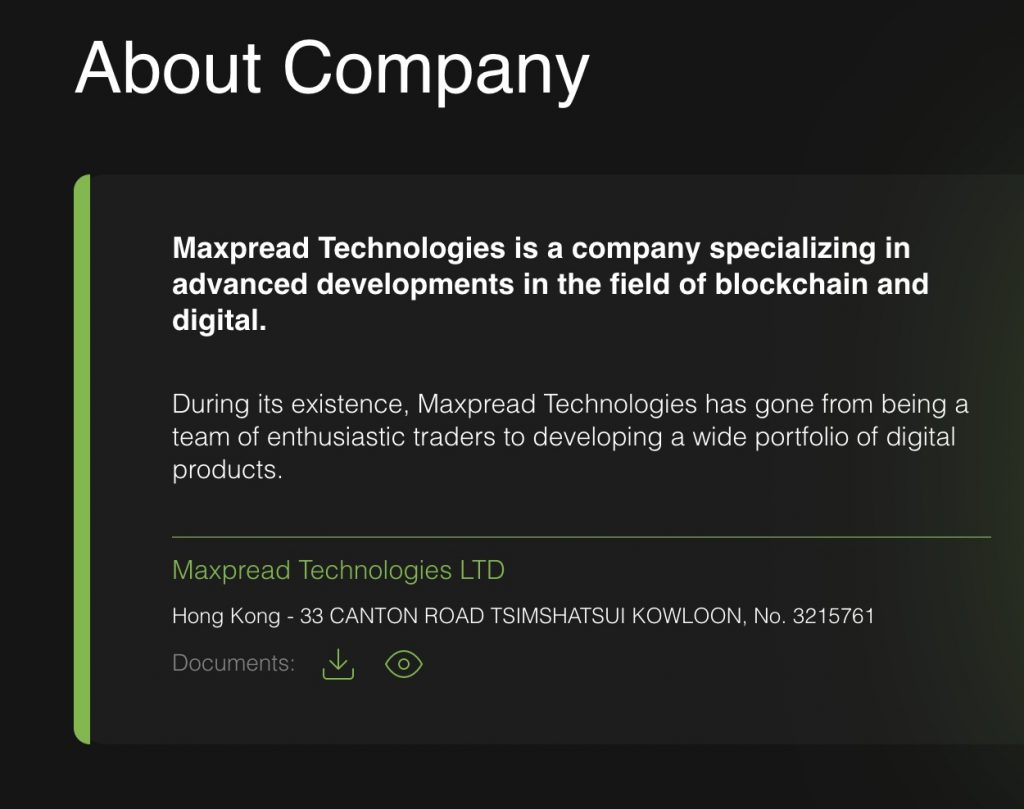Click the green horizontal divider line

[x=581, y=538]
